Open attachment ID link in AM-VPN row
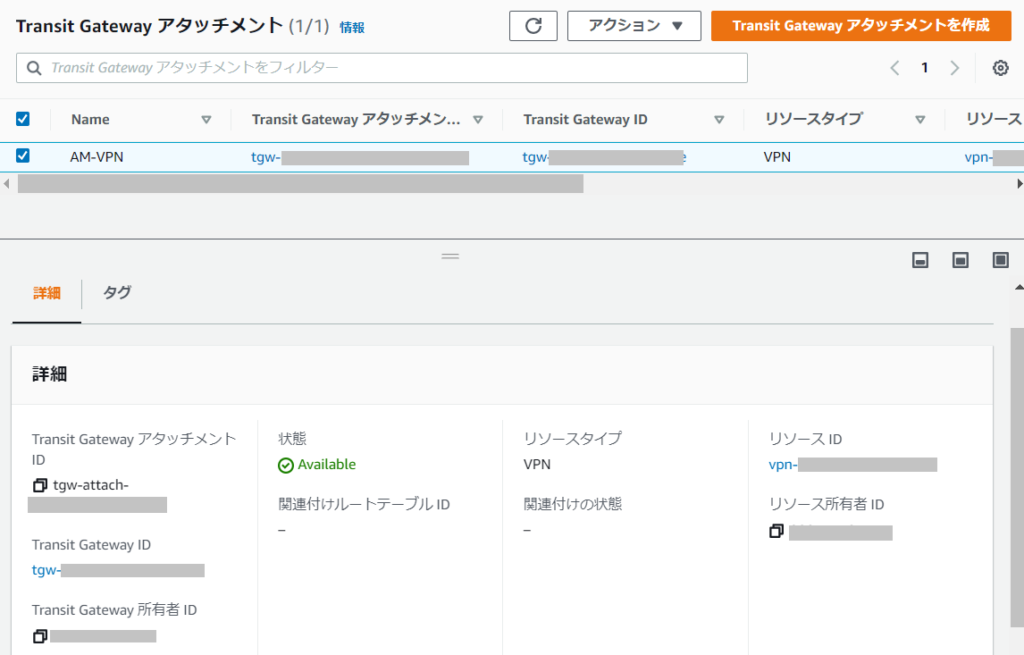The height and width of the screenshot is (655, 1024). tap(360, 157)
